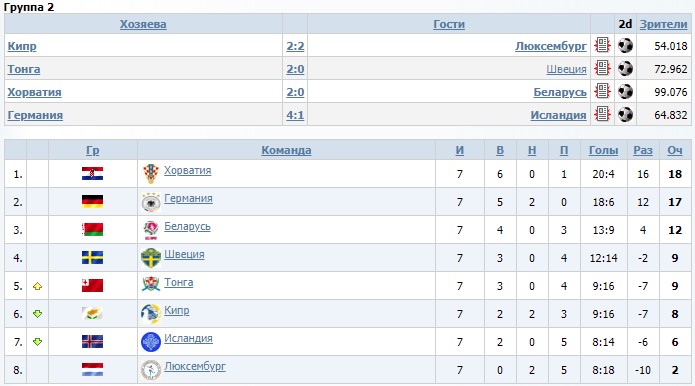Open Люксембург team link in standings
Image resolution: width=695 pixels, height=386 pixels.
click(x=195, y=366)
